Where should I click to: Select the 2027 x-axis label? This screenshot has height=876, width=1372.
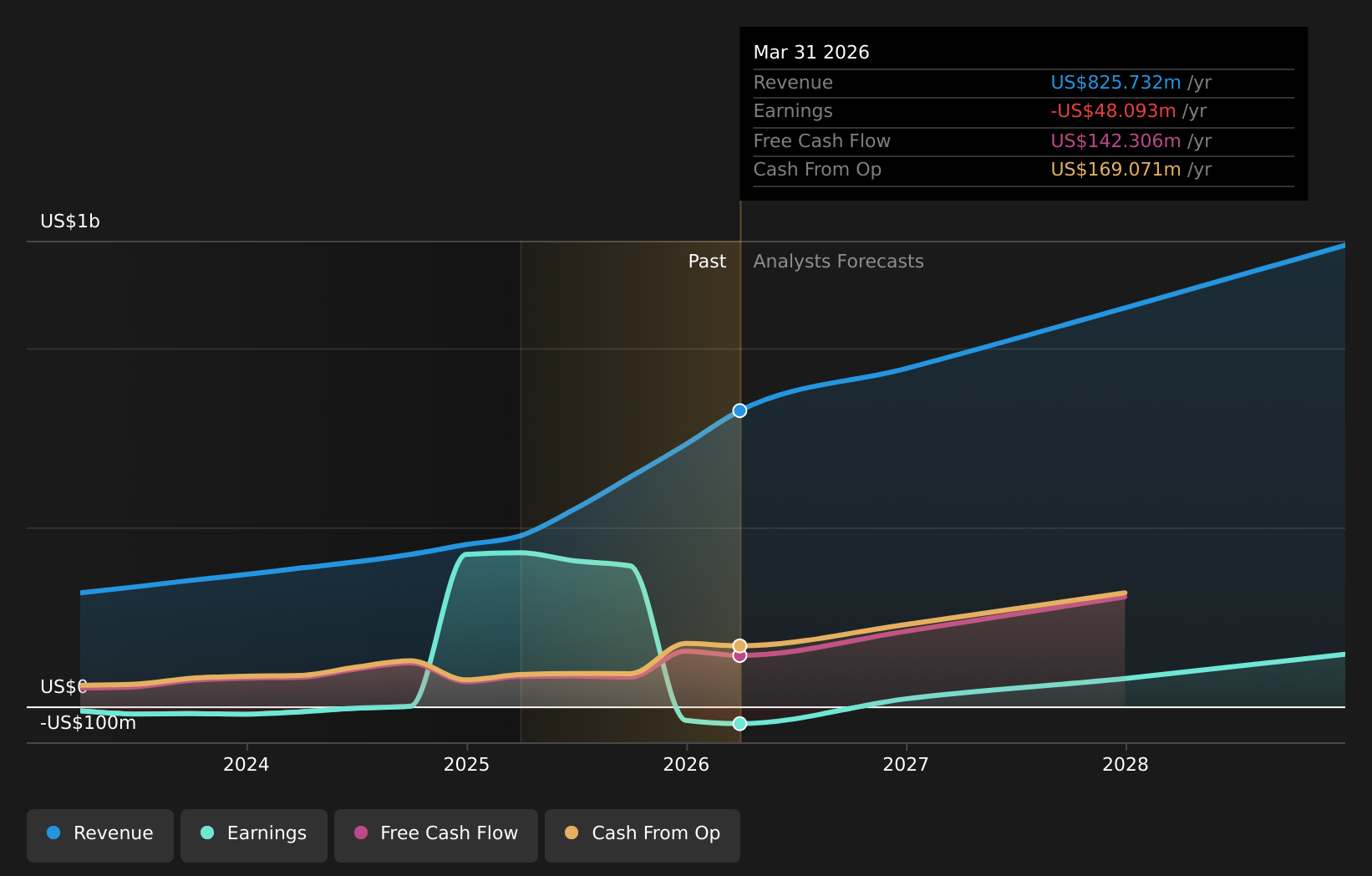[x=906, y=765]
